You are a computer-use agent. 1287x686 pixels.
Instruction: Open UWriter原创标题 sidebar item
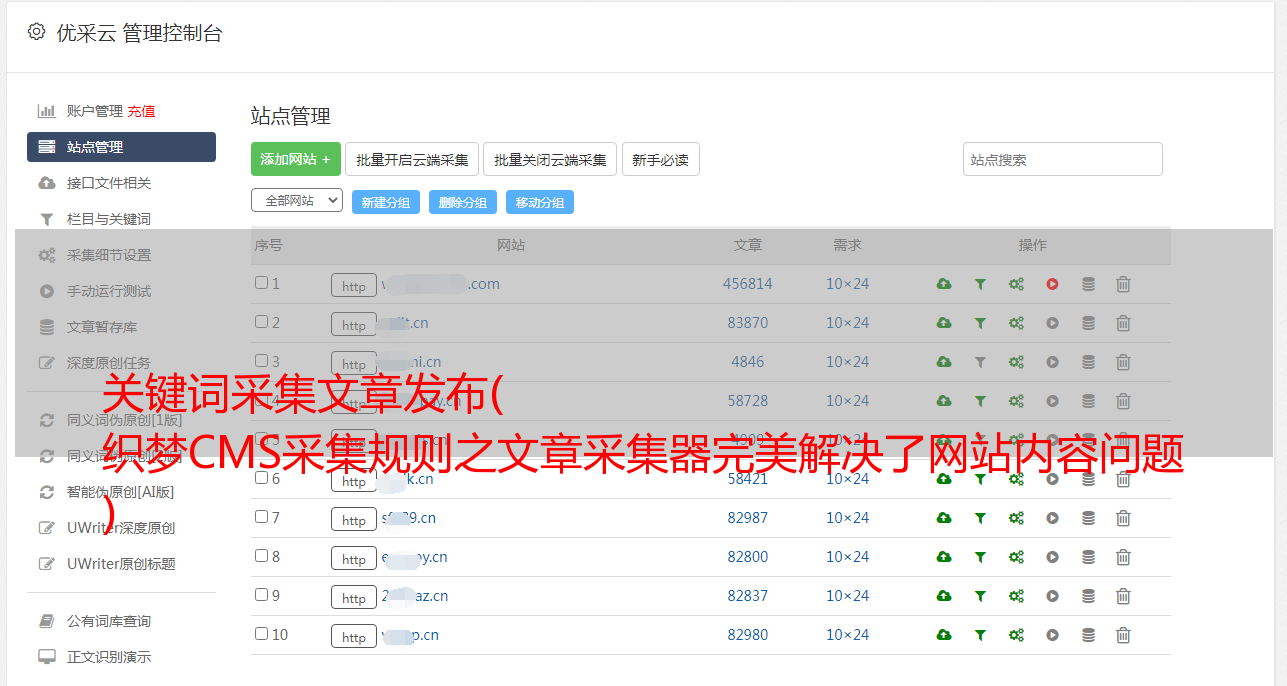pyautogui.click(x=121, y=564)
